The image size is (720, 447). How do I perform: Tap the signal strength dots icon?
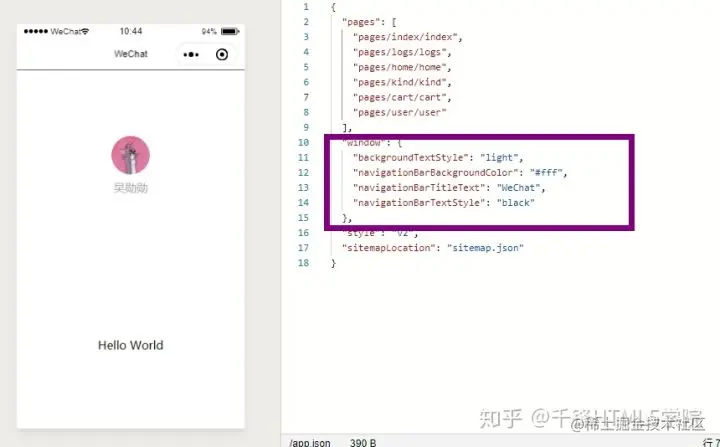36,31
